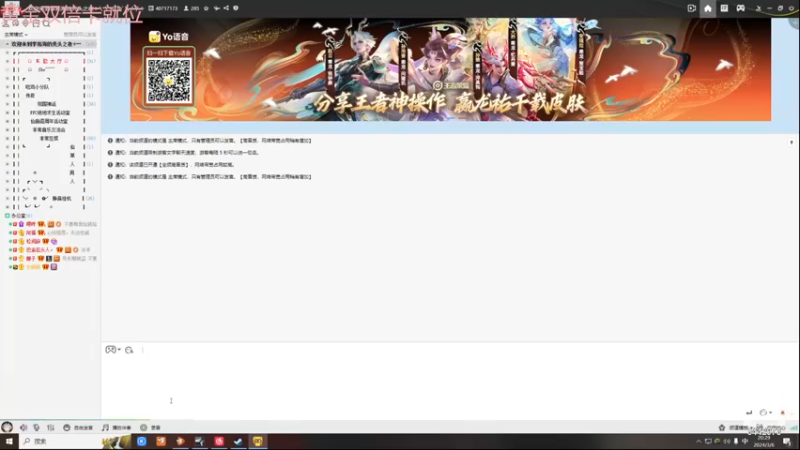Screen dimensions: 800x450
Task: Click the video player icon in title bar
Action: click(691, 8)
